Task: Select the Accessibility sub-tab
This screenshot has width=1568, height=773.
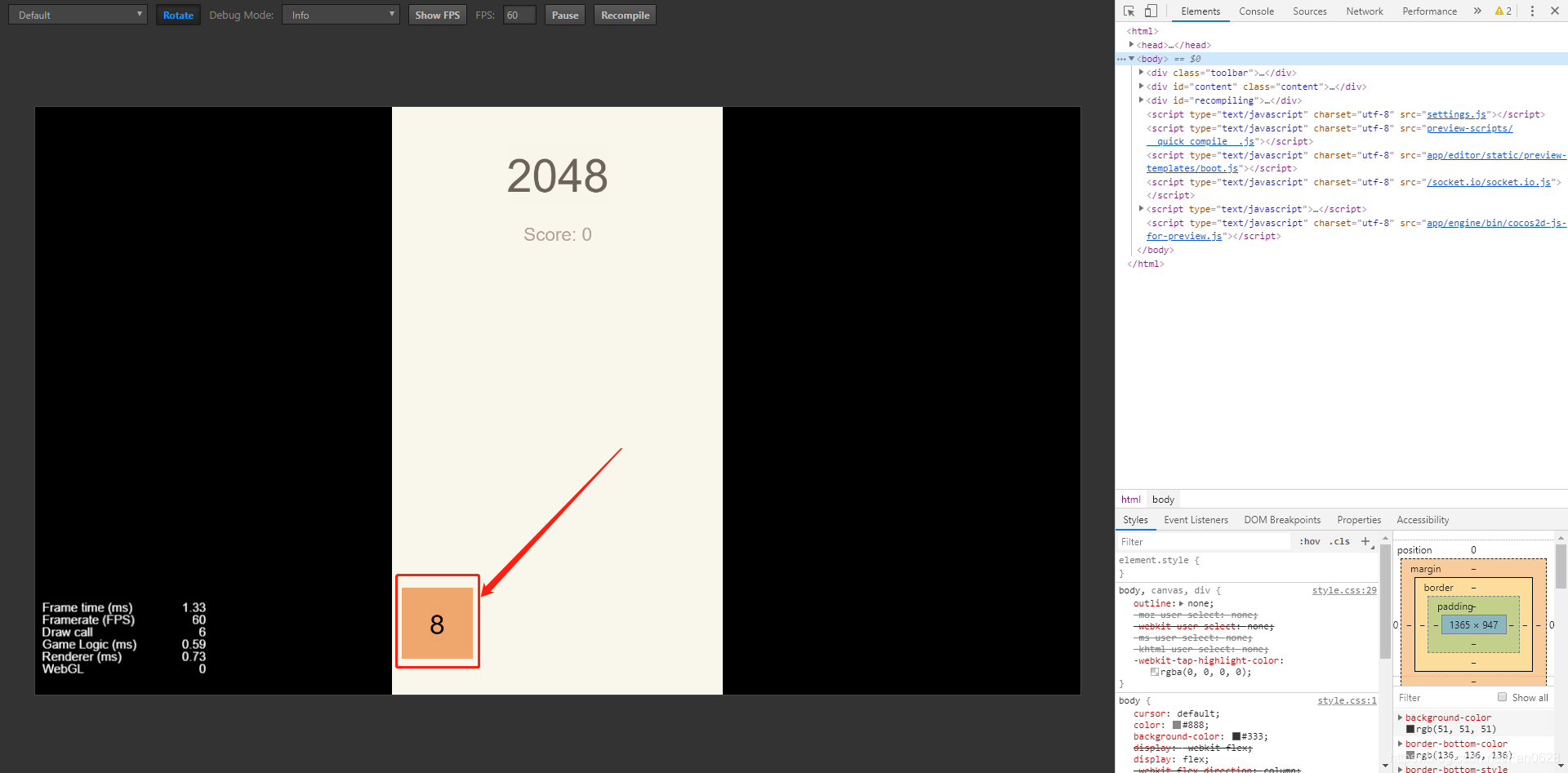Action: pos(1423,520)
